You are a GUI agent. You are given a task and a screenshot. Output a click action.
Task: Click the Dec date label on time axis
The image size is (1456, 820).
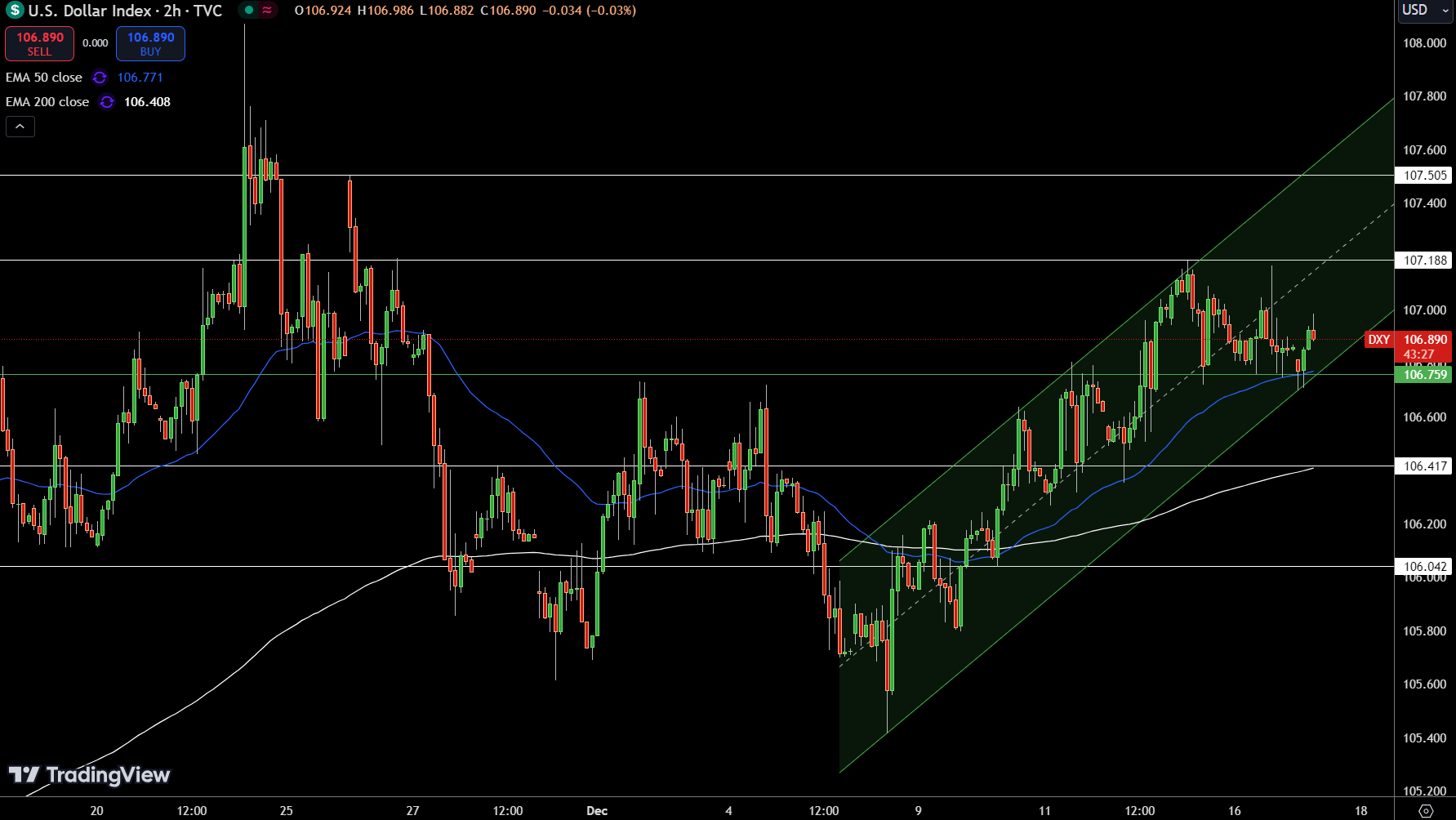point(597,810)
